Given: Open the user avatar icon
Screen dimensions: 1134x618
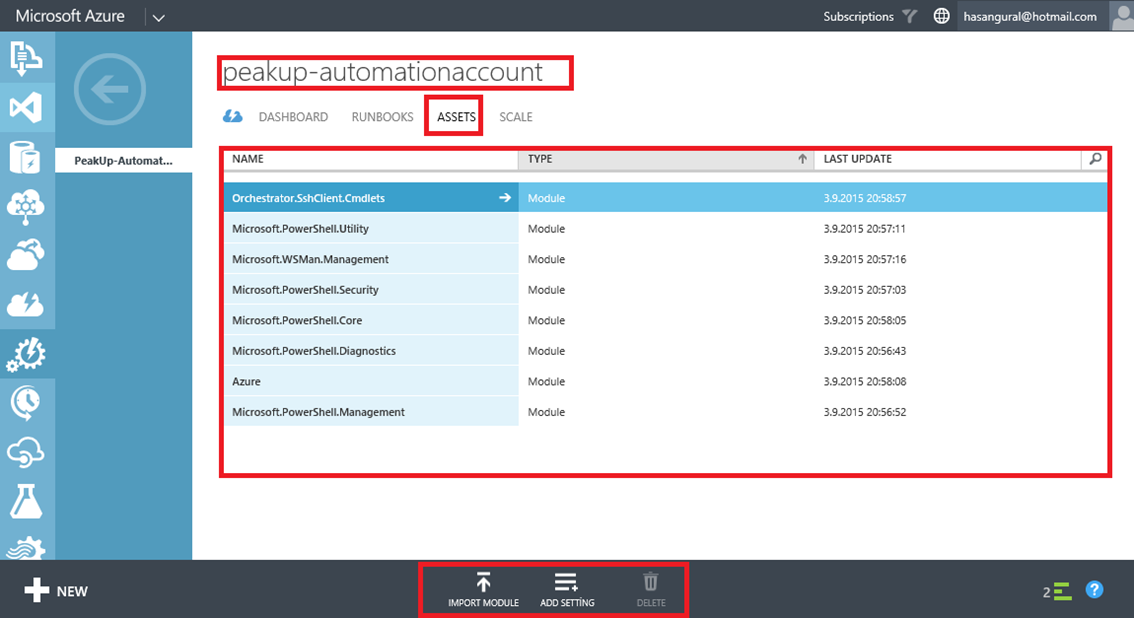Looking at the screenshot, I should [1122, 16].
